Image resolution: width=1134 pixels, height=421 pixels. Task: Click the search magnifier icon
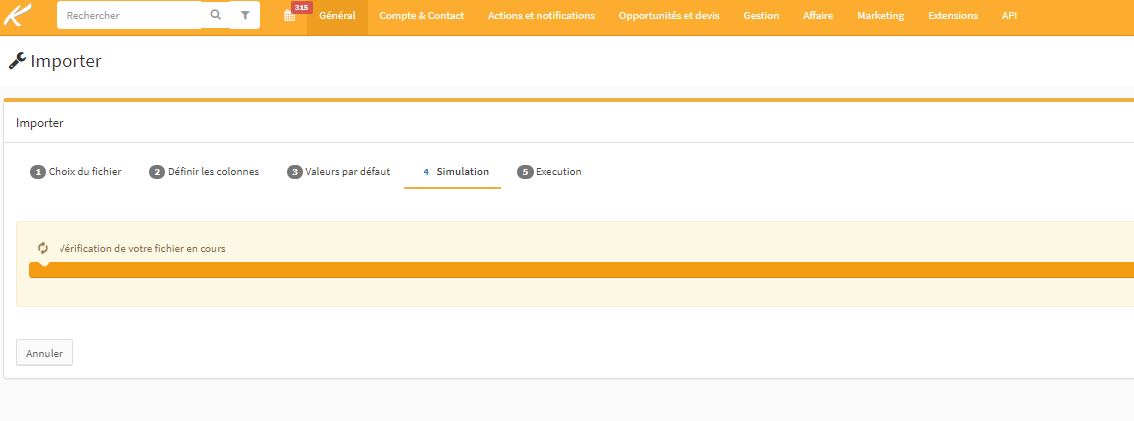pos(216,15)
